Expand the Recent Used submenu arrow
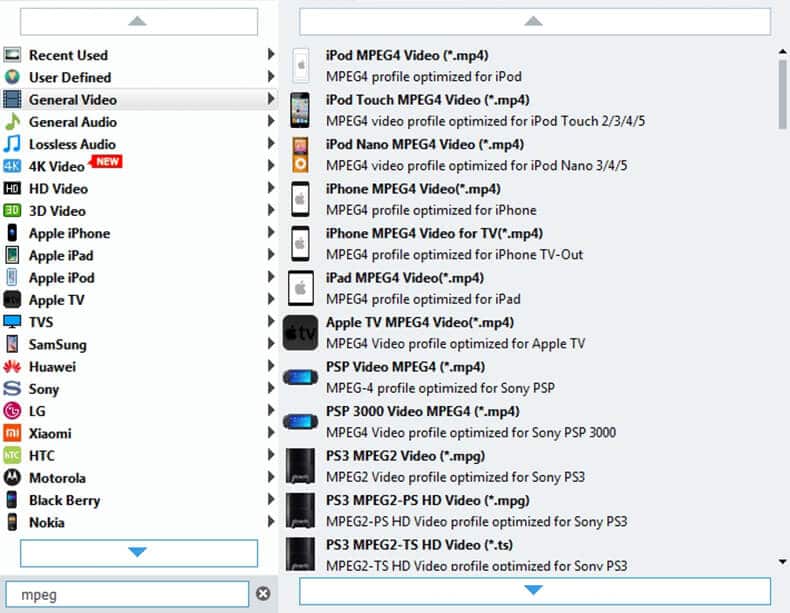The height and width of the screenshot is (613, 790). pos(271,54)
